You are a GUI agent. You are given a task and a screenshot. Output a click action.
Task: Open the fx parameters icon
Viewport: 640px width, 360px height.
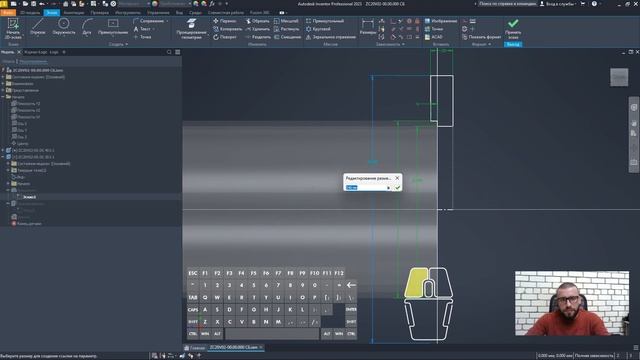tap(212, 4)
